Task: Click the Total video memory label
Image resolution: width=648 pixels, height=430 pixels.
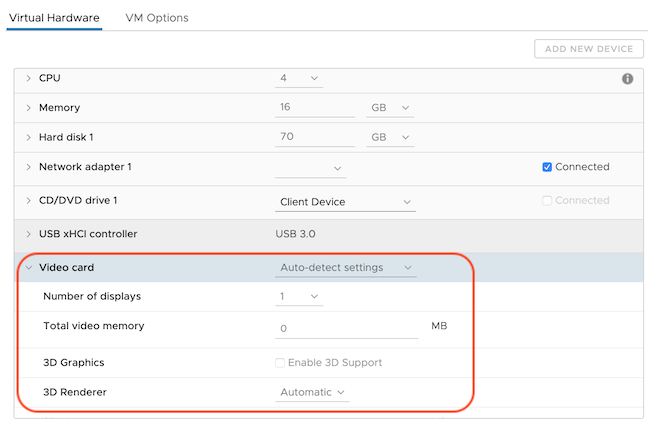Action: pos(94,326)
